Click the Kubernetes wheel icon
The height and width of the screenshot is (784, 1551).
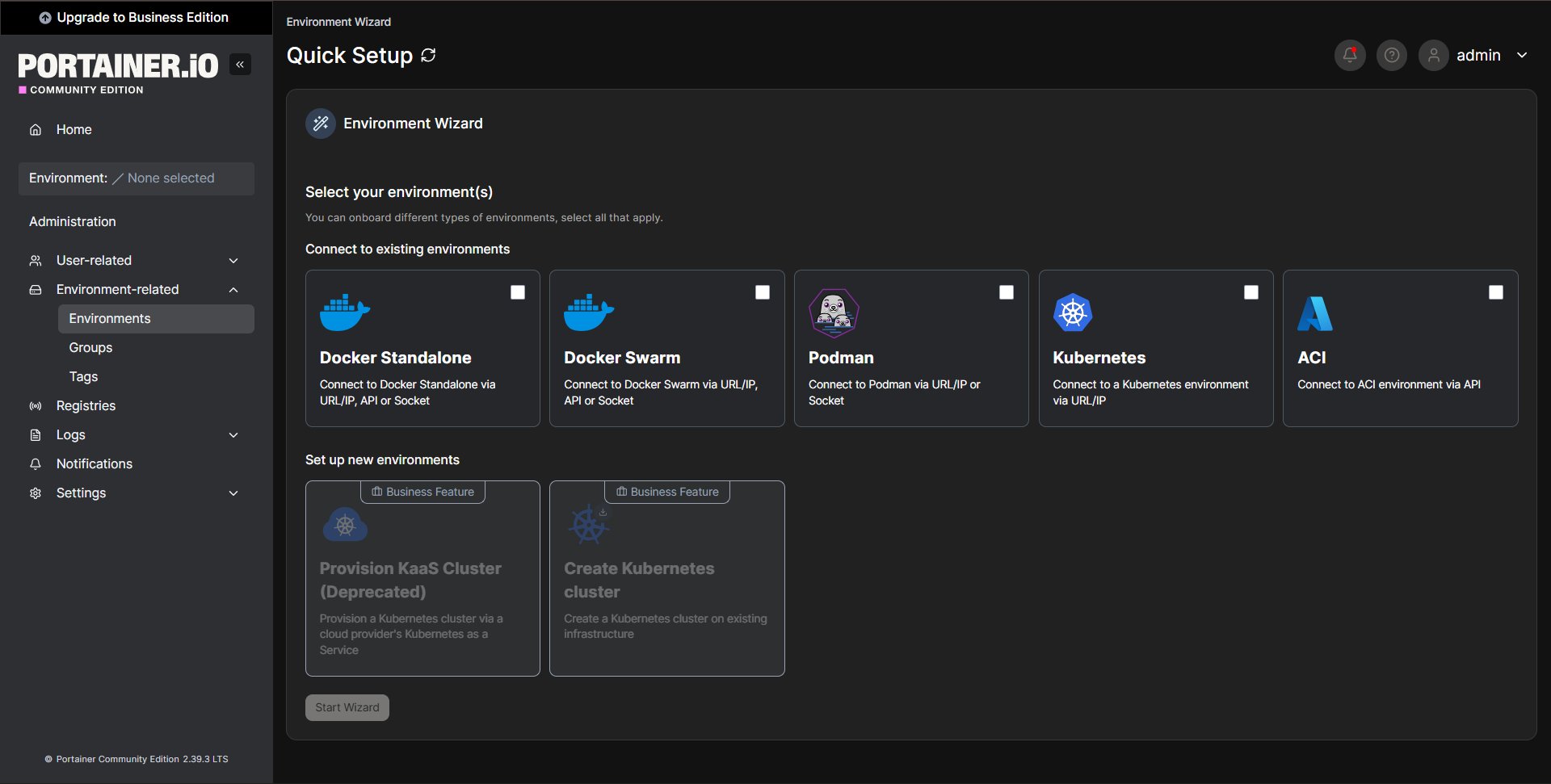click(1073, 312)
